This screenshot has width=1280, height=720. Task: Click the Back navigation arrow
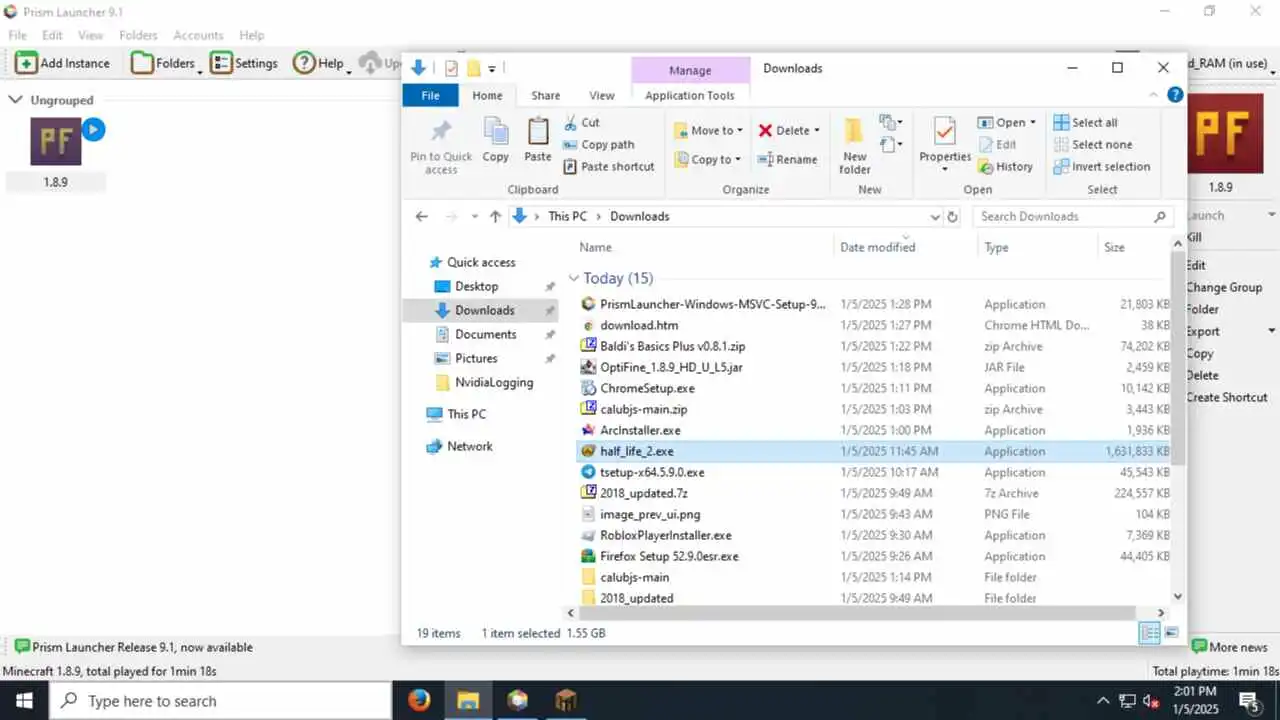[422, 216]
